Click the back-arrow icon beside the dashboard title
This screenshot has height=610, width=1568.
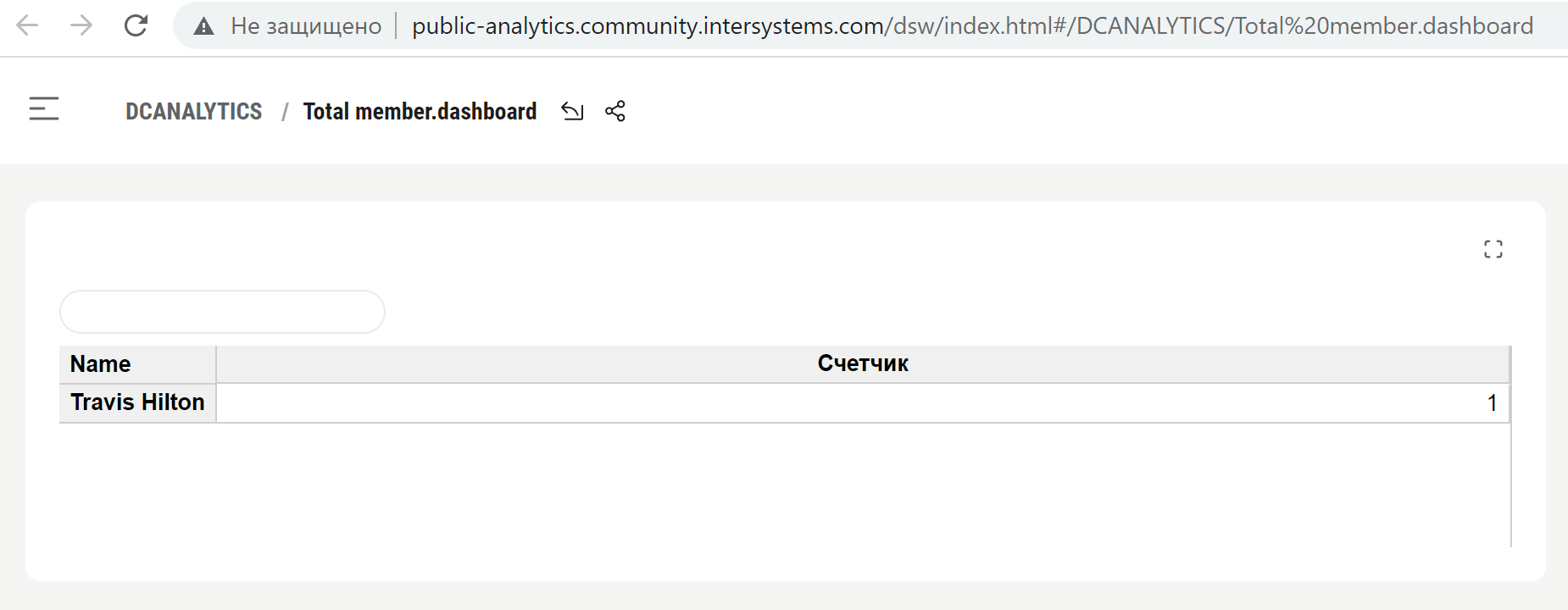[572, 110]
